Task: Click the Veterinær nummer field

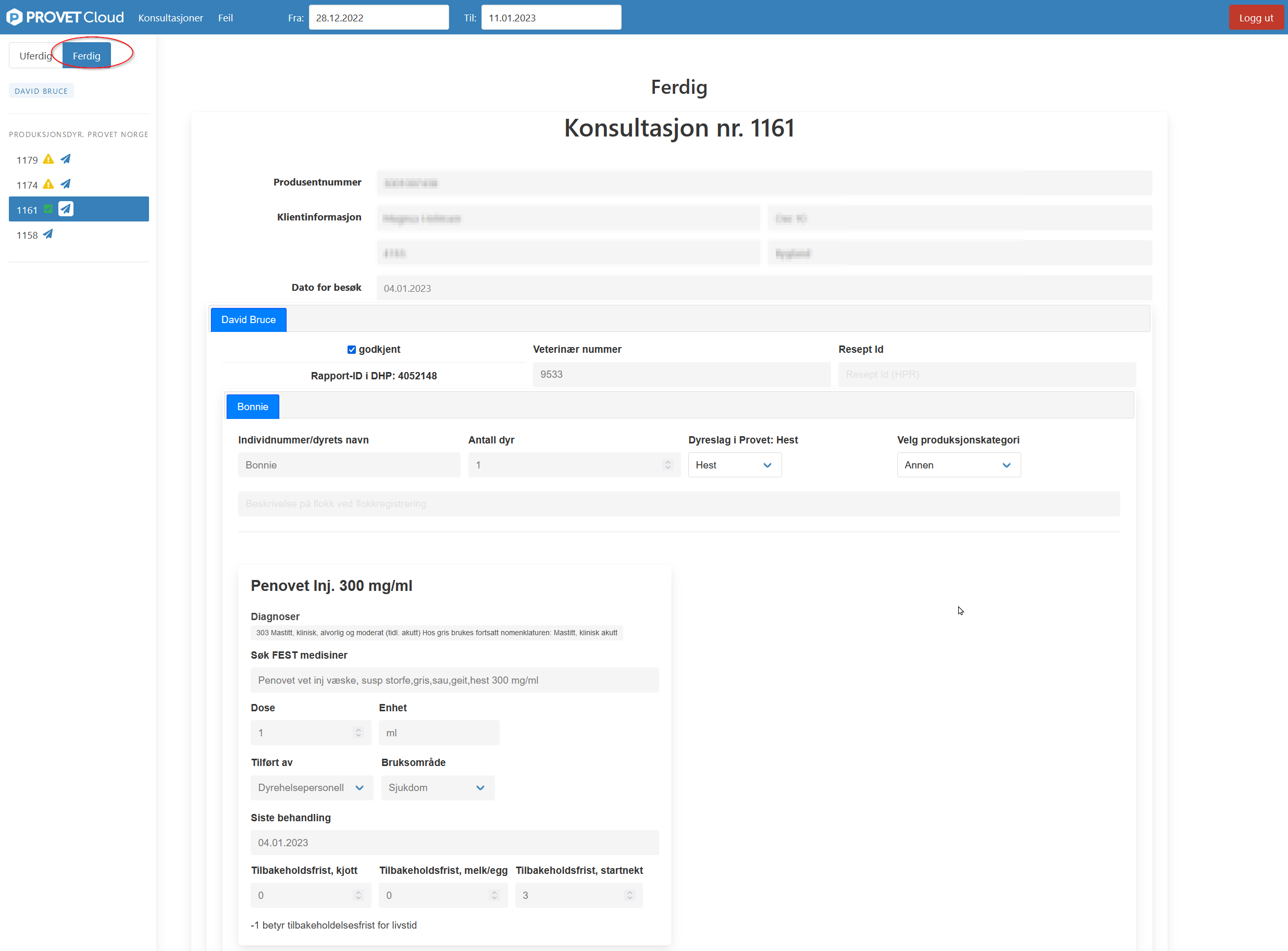Action: 682,374
